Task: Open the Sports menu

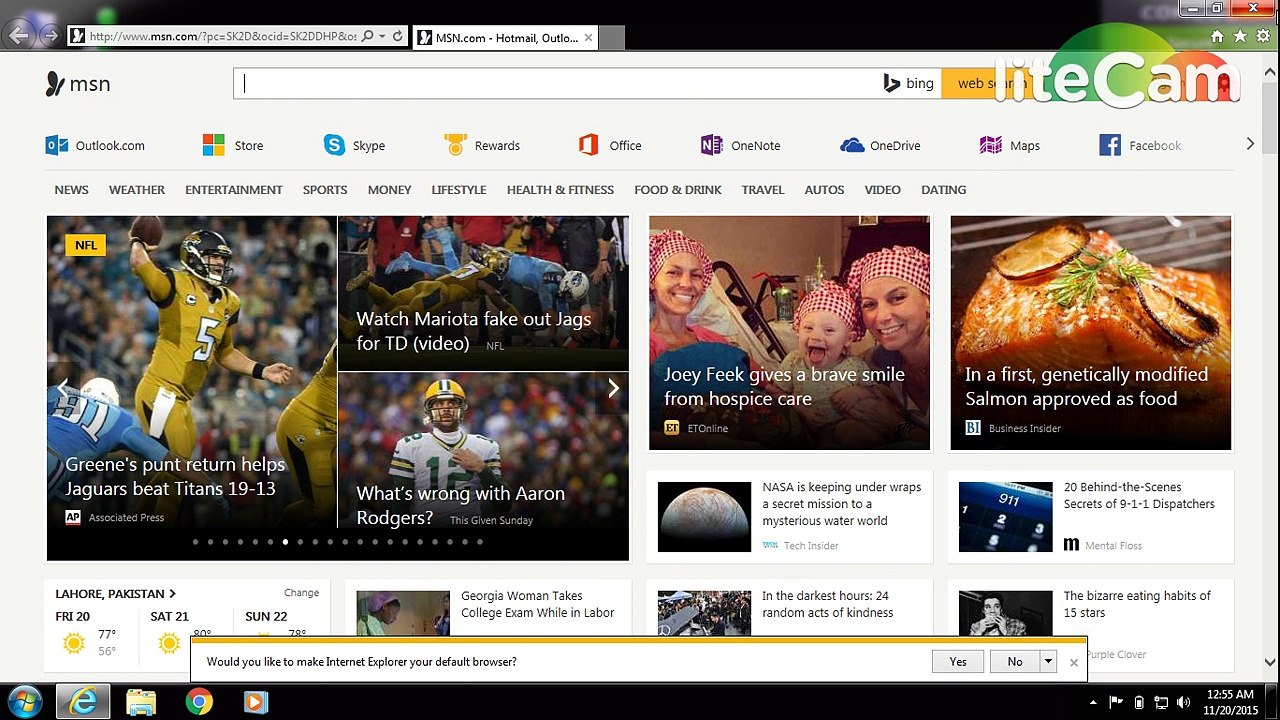Action: pyautogui.click(x=325, y=190)
